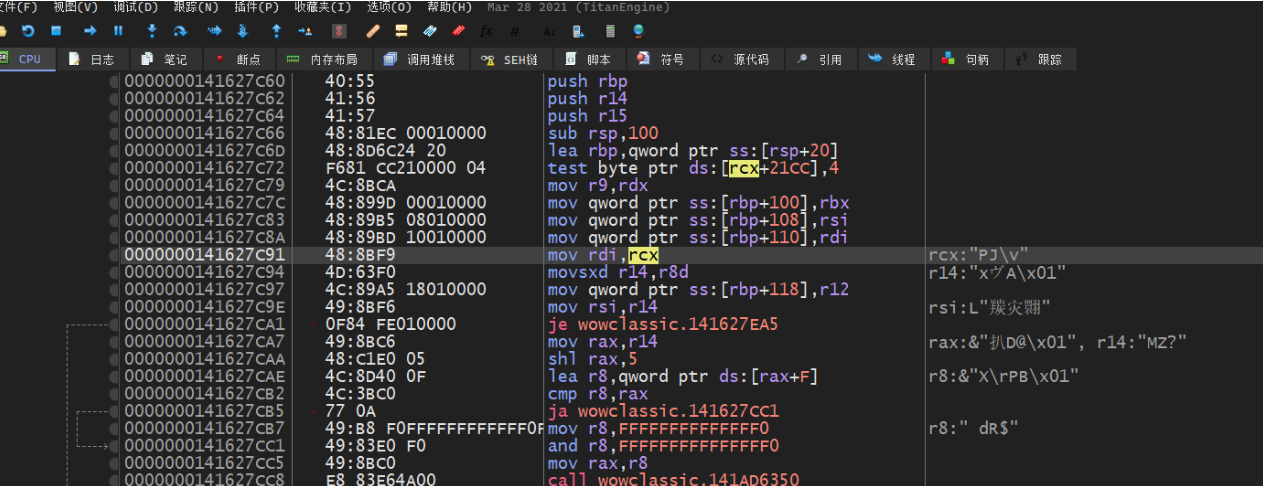Select instruction 'ja wowclassic.141627CC1'
1263x486 pixels.
(x=662, y=411)
